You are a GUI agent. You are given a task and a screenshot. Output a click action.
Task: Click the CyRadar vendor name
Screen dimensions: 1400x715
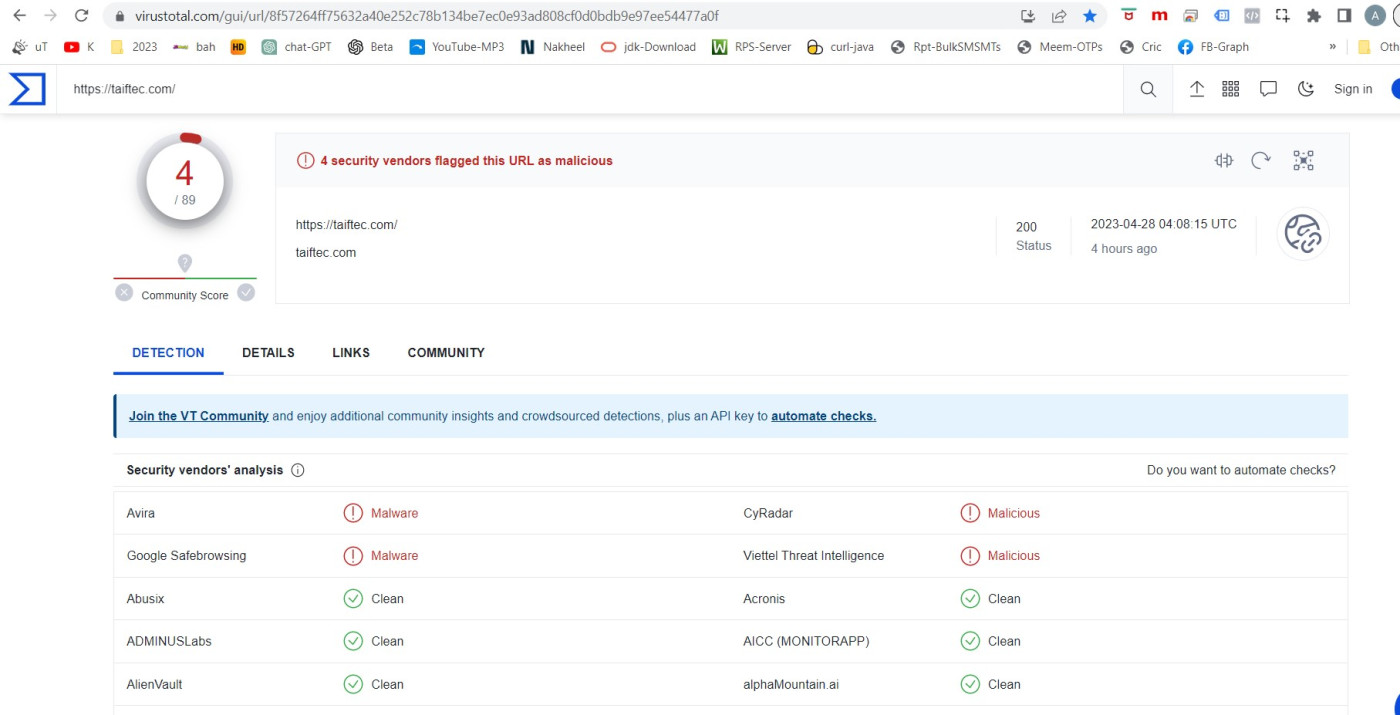click(768, 513)
